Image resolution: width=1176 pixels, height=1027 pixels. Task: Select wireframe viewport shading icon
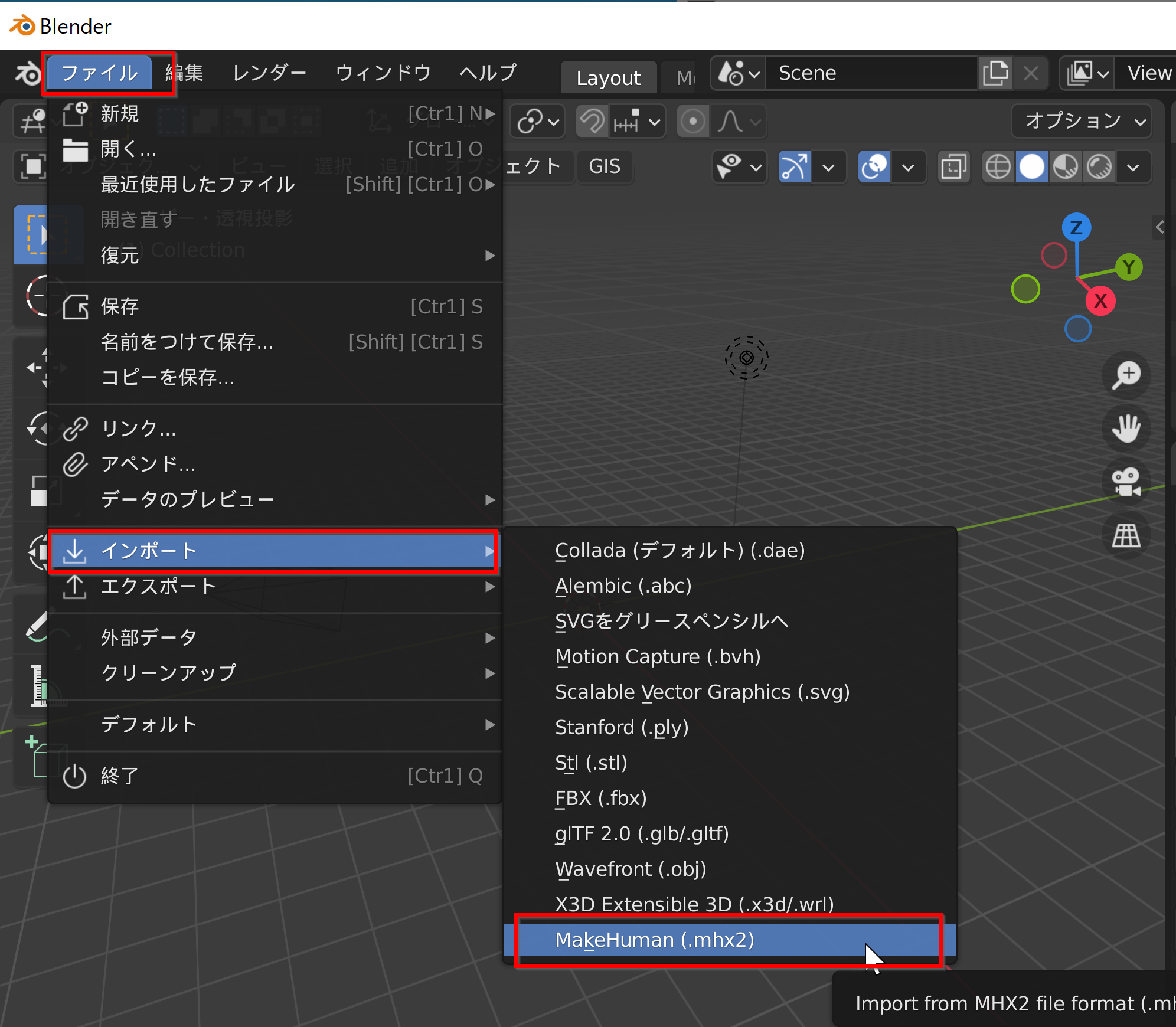pos(998,167)
